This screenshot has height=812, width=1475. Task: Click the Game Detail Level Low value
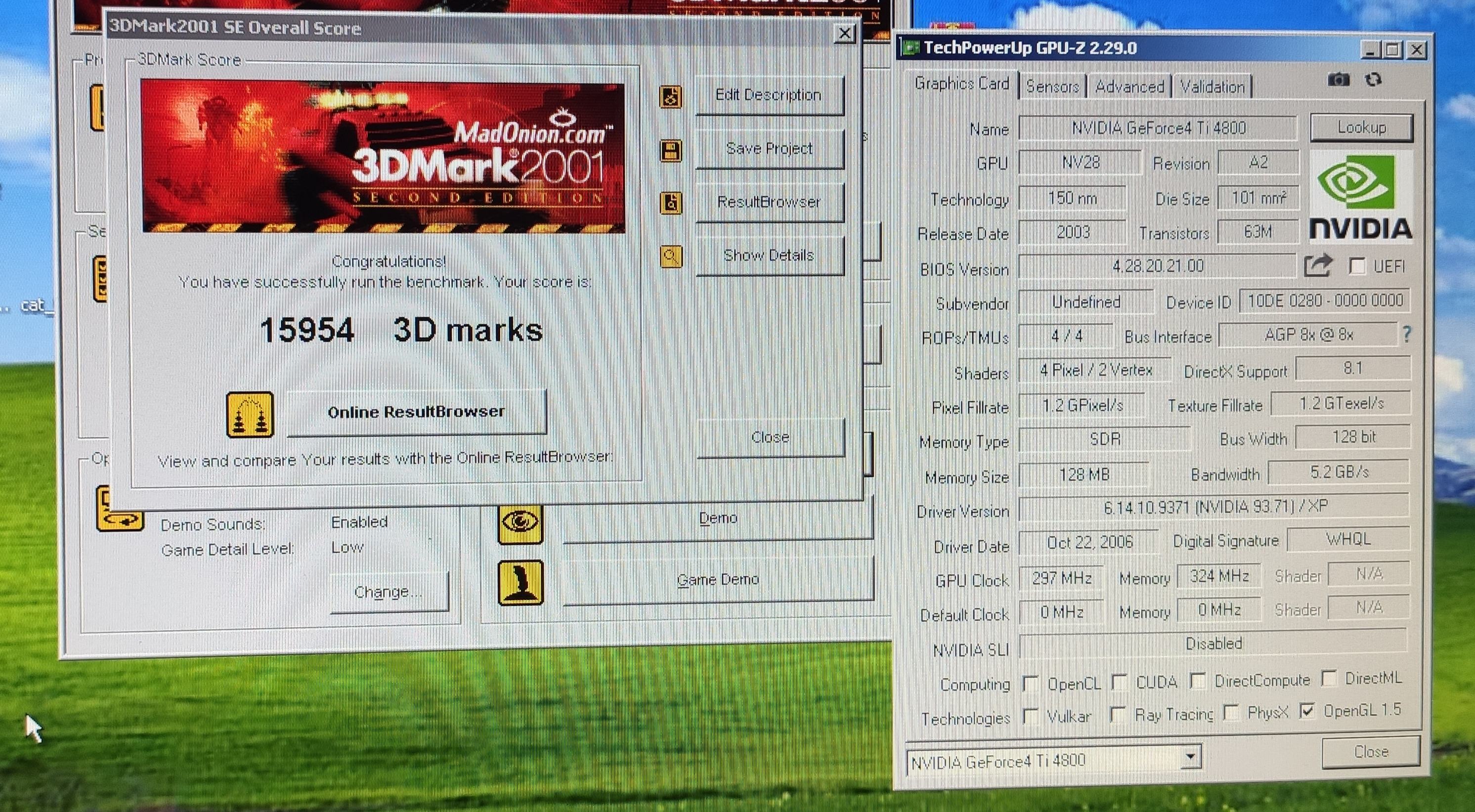click(347, 548)
